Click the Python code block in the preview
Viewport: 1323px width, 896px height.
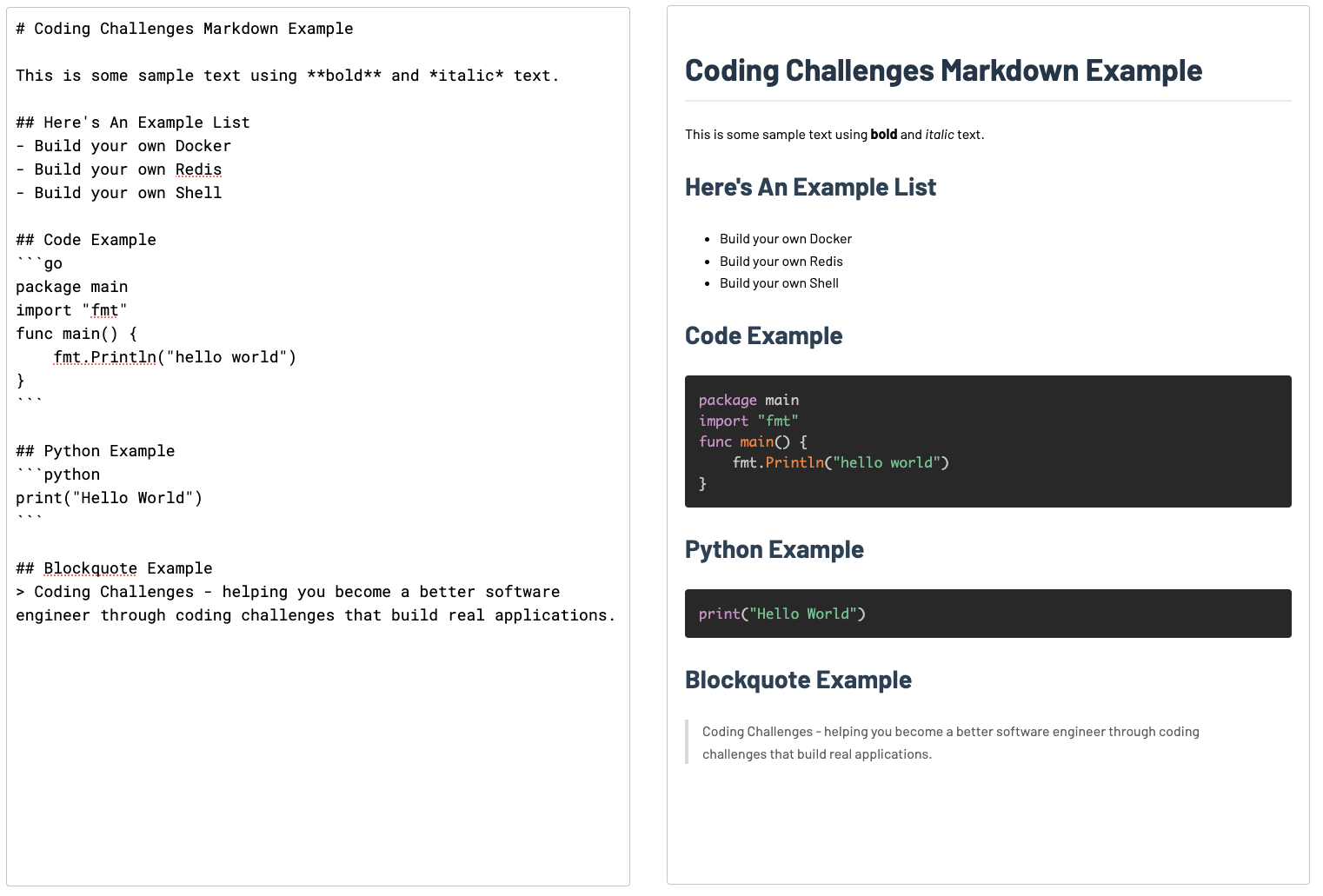coord(988,614)
